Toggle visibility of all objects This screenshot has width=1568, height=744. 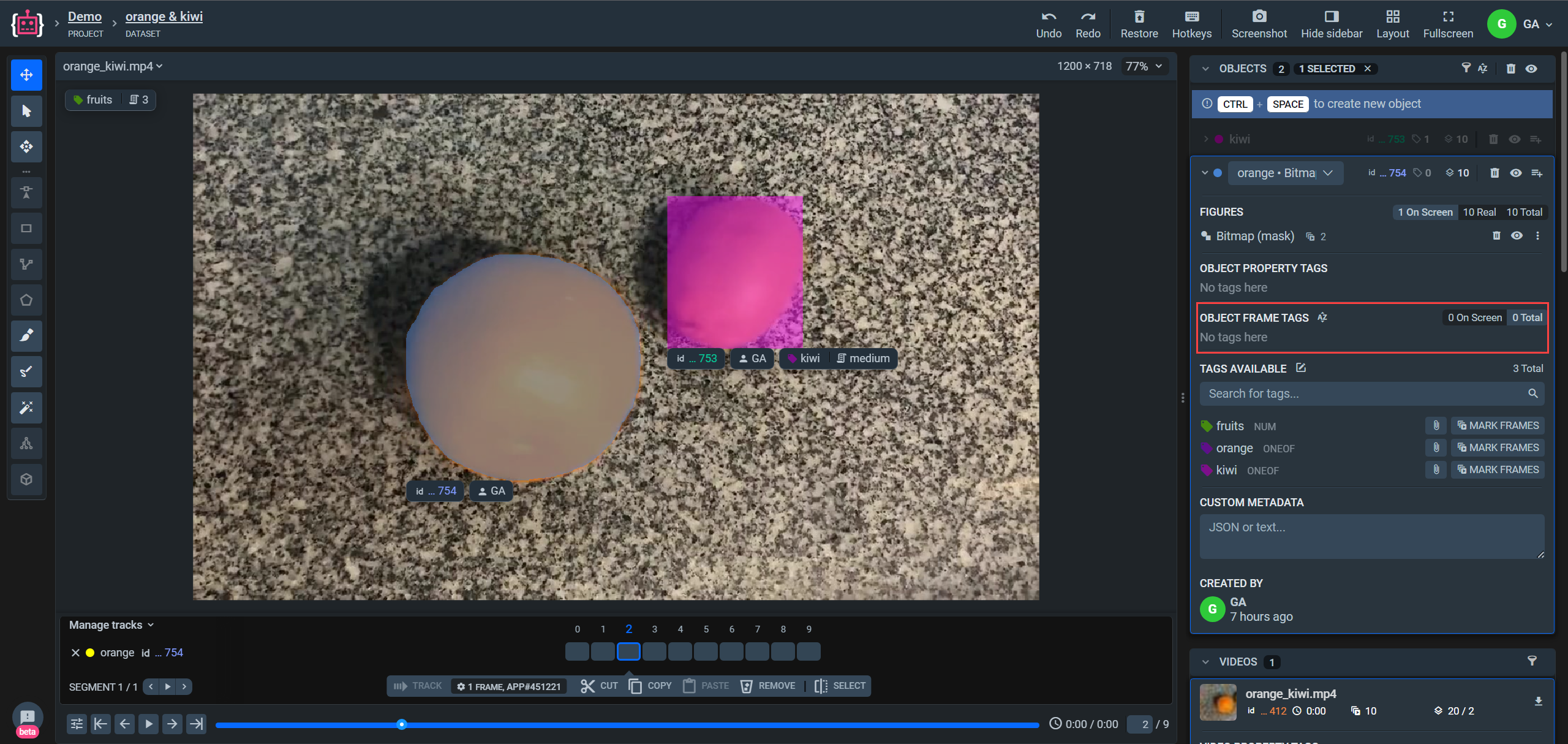click(x=1531, y=69)
